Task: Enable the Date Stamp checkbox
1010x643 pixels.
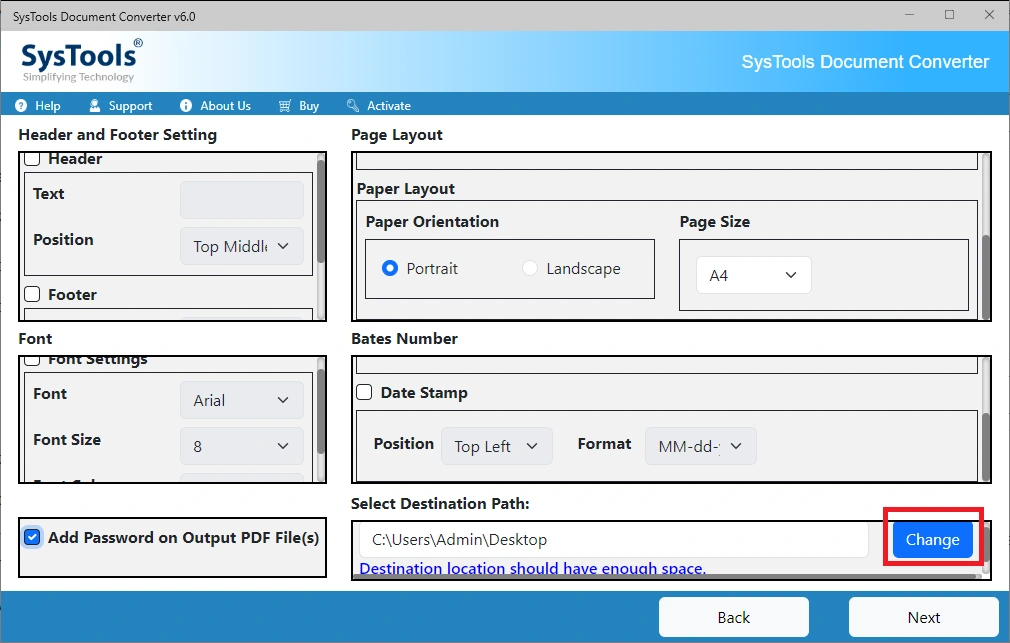Action: click(365, 392)
